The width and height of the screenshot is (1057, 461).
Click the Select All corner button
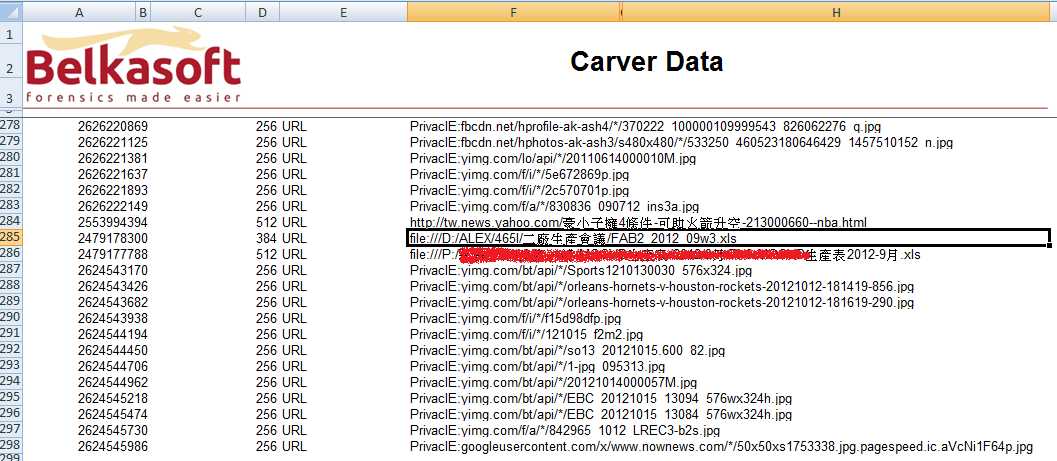coord(11,12)
